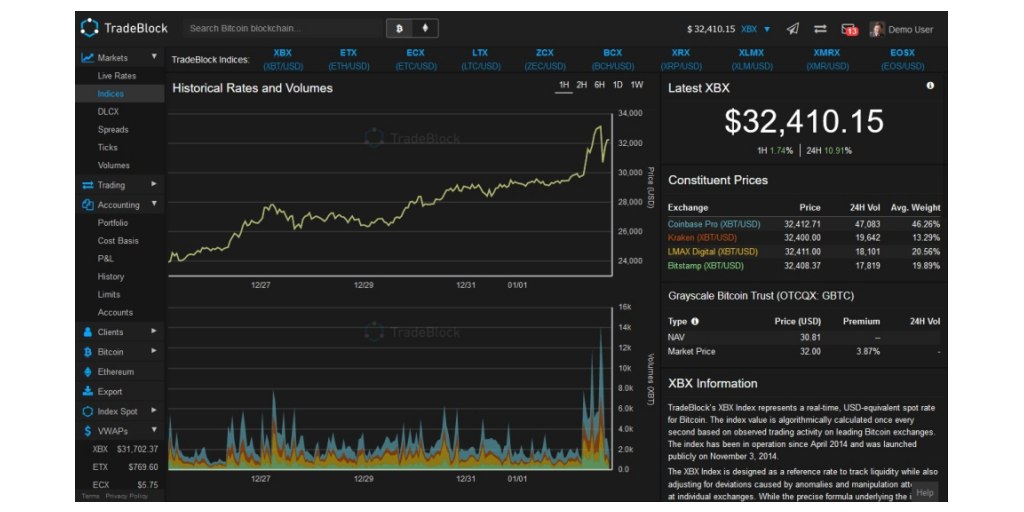Open the XLMX (XLM/USD) index

point(751,59)
